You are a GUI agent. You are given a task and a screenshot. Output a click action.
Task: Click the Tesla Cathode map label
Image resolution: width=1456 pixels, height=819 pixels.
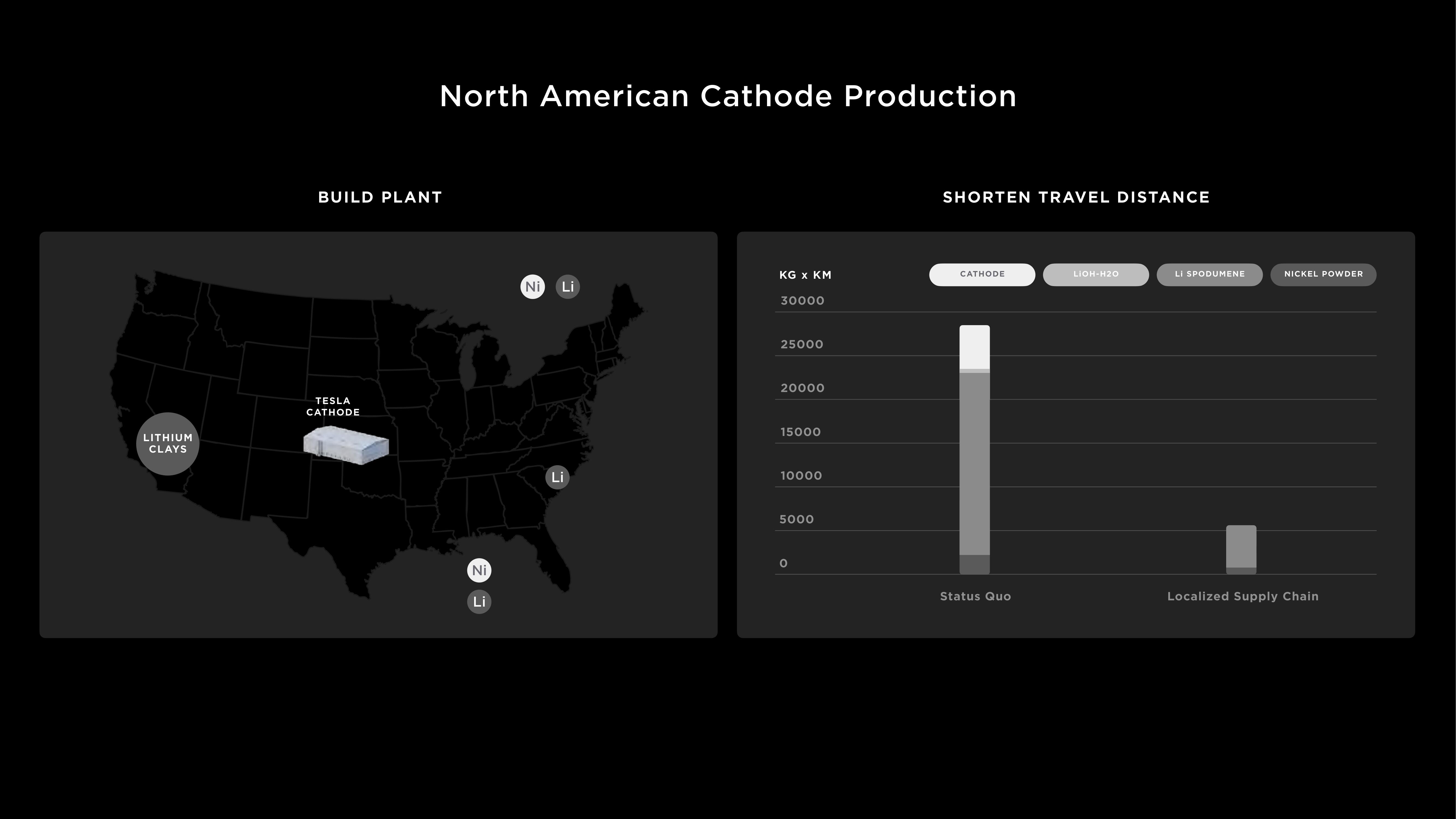[x=333, y=406]
